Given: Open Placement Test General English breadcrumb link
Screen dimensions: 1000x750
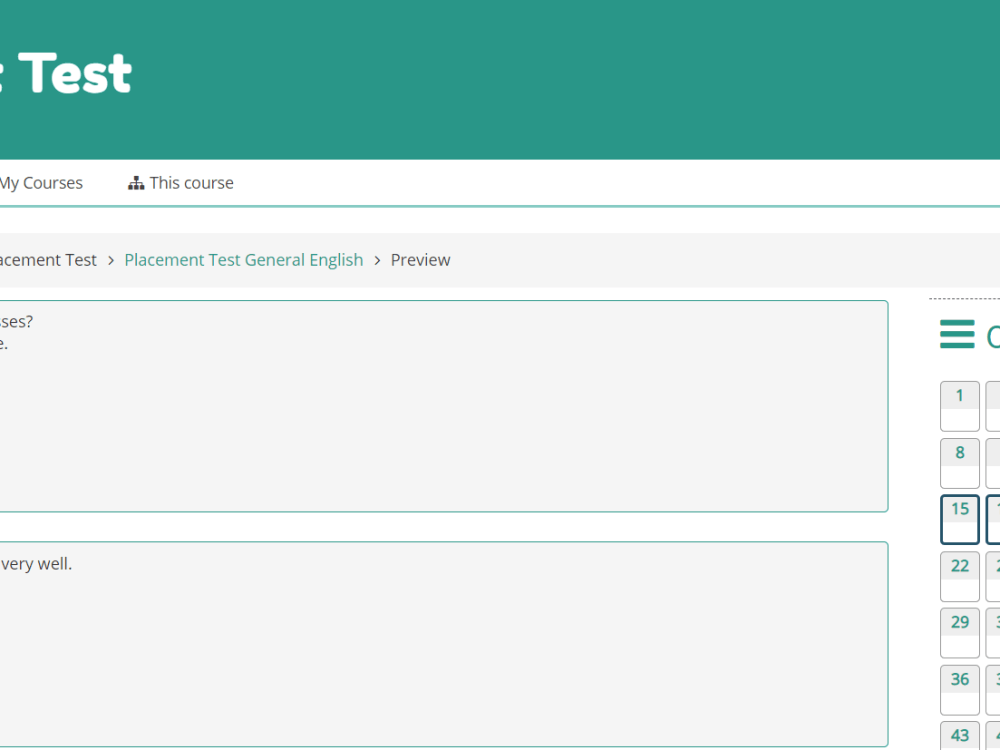Looking at the screenshot, I should tap(244, 260).
